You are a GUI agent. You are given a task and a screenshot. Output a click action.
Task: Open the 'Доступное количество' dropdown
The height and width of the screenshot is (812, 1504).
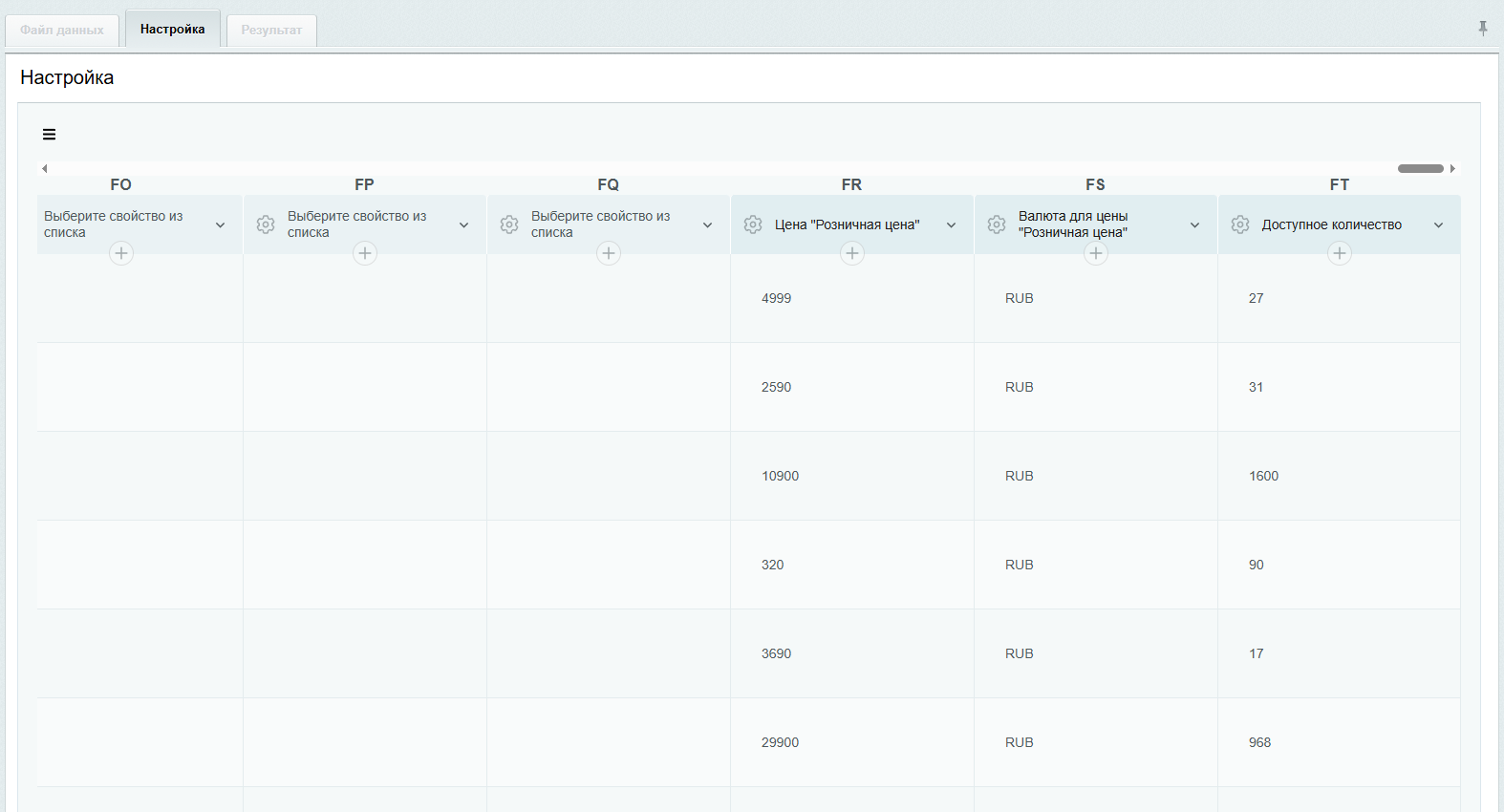(x=1438, y=225)
